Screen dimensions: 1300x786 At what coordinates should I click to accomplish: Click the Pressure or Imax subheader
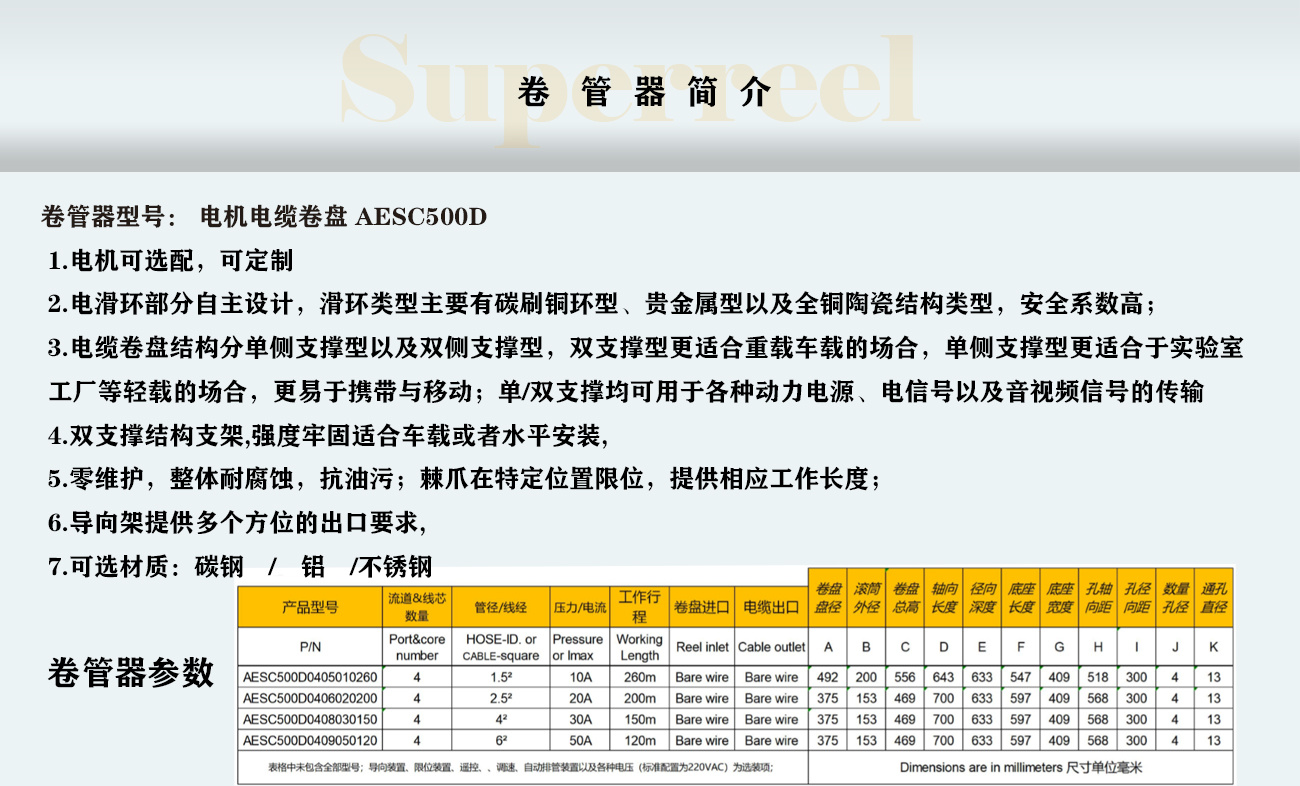pos(578,647)
